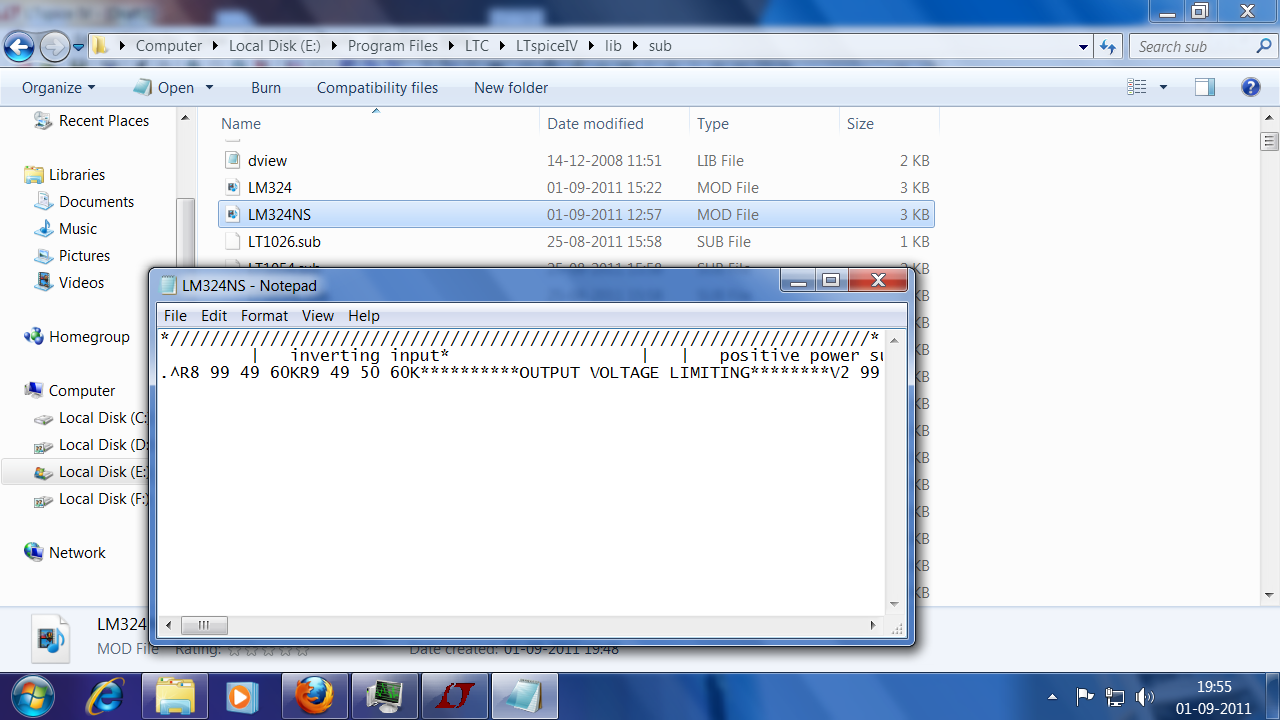This screenshot has width=1280, height=720.
Task: Open Videos library
Action: tap(81, 282)
